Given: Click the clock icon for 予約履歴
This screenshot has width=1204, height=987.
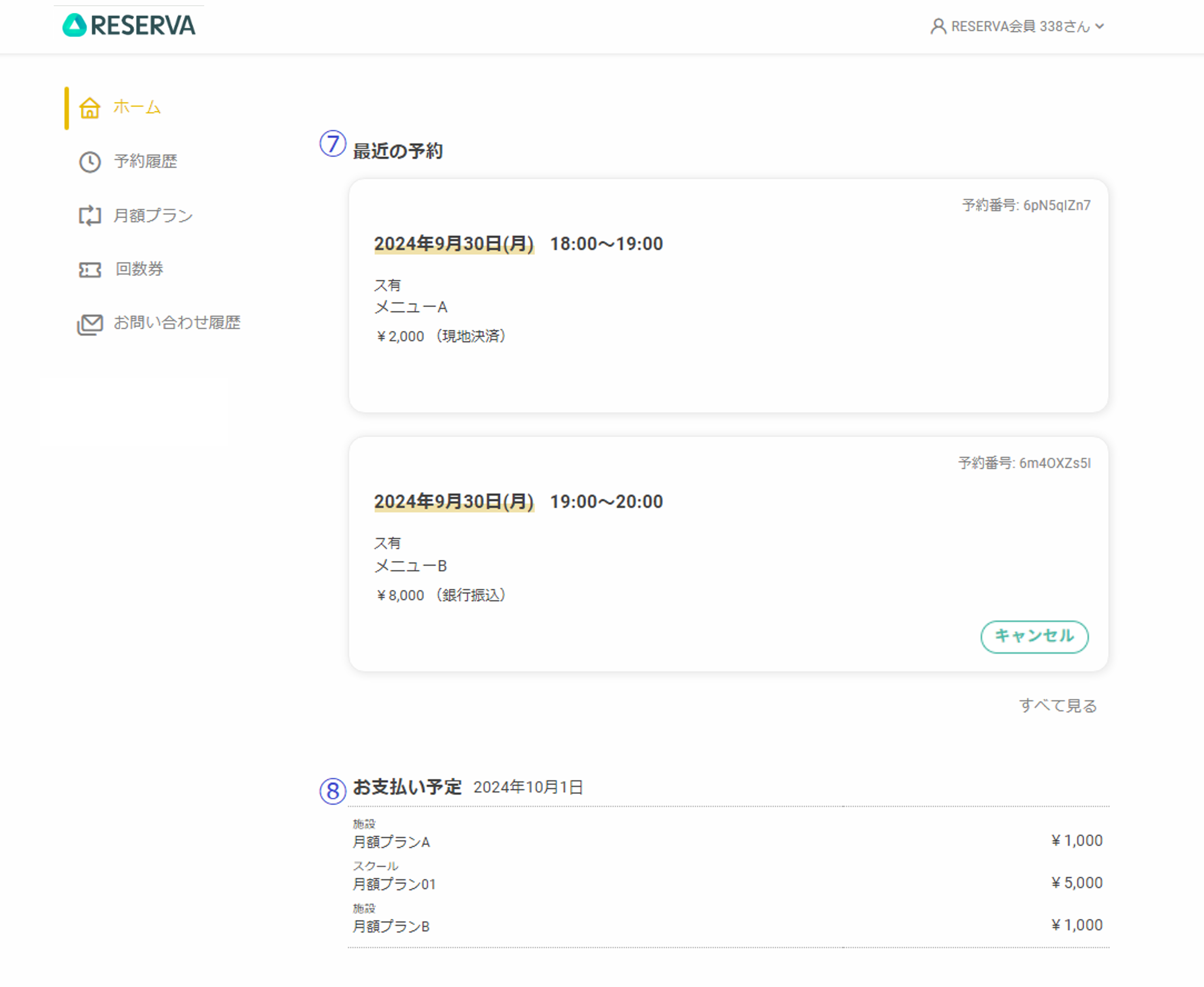Looking at the screenshot, I should (90, 162).
